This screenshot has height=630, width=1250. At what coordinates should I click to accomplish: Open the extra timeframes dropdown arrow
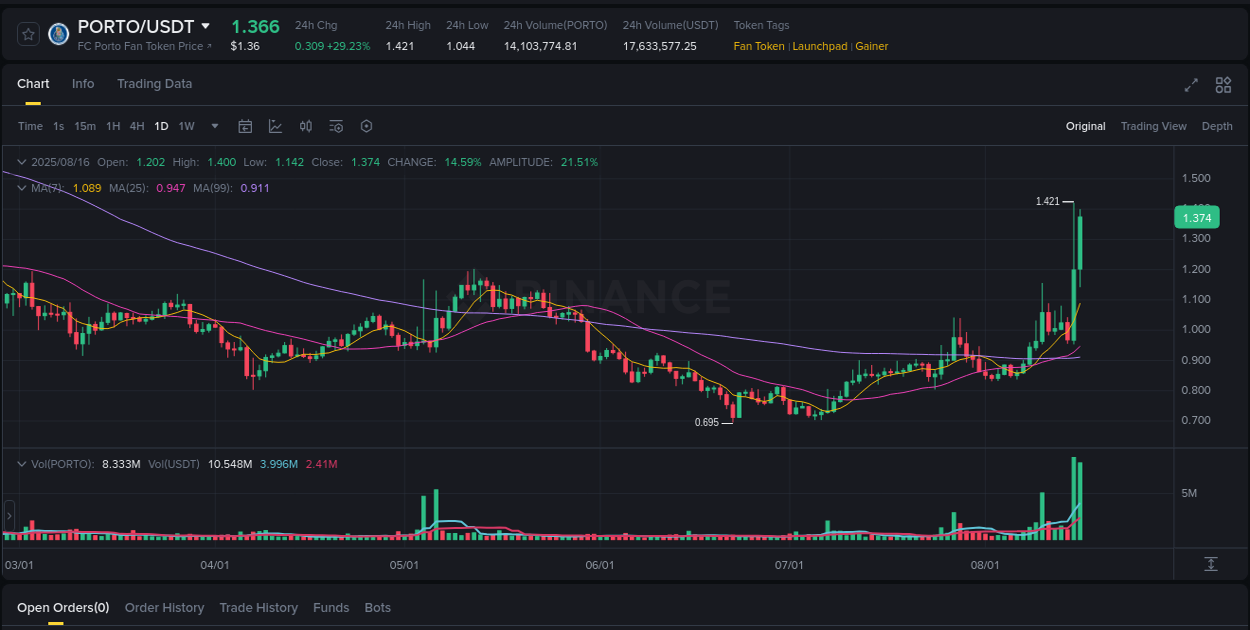tap(214, 126)
